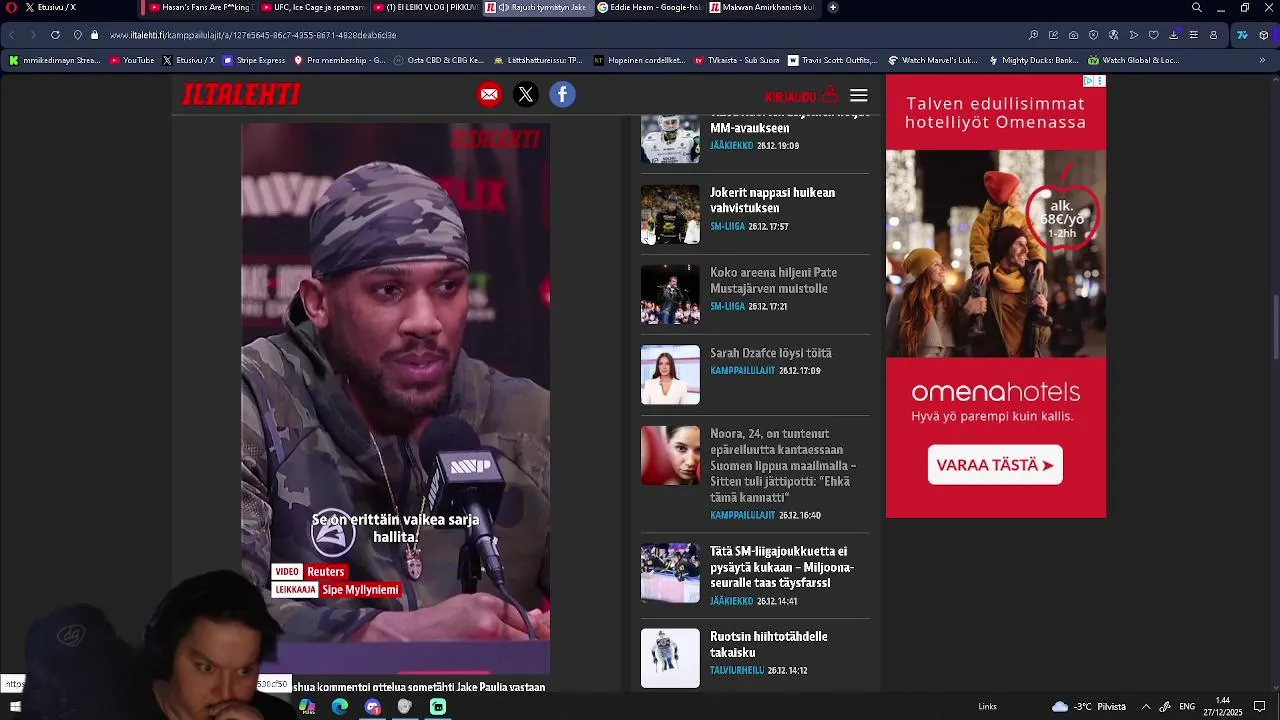Viewport: 1280px width, 720px height.
Task: Click the Anthony Joshua video player
Action: coord(395,400)
